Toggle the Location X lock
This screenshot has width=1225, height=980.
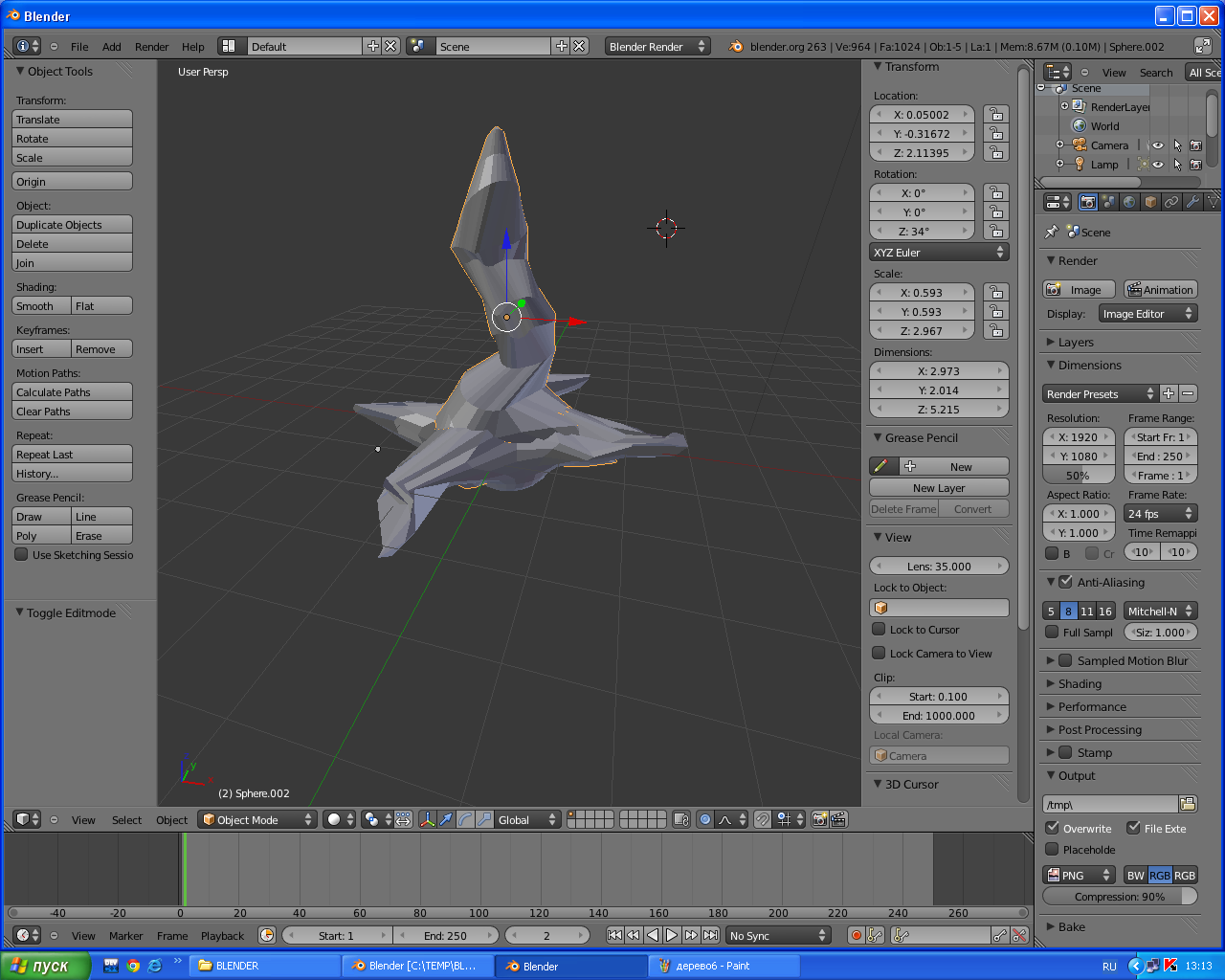[996, 114]
